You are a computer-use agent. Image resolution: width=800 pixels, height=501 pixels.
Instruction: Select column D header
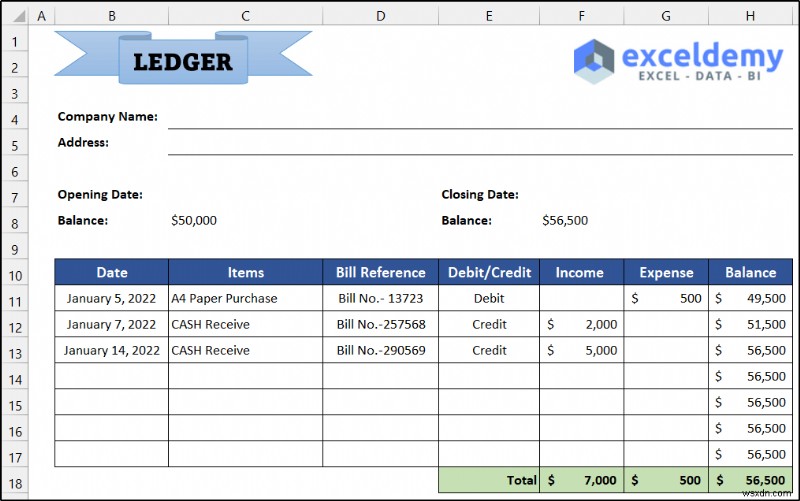point(381,16)
